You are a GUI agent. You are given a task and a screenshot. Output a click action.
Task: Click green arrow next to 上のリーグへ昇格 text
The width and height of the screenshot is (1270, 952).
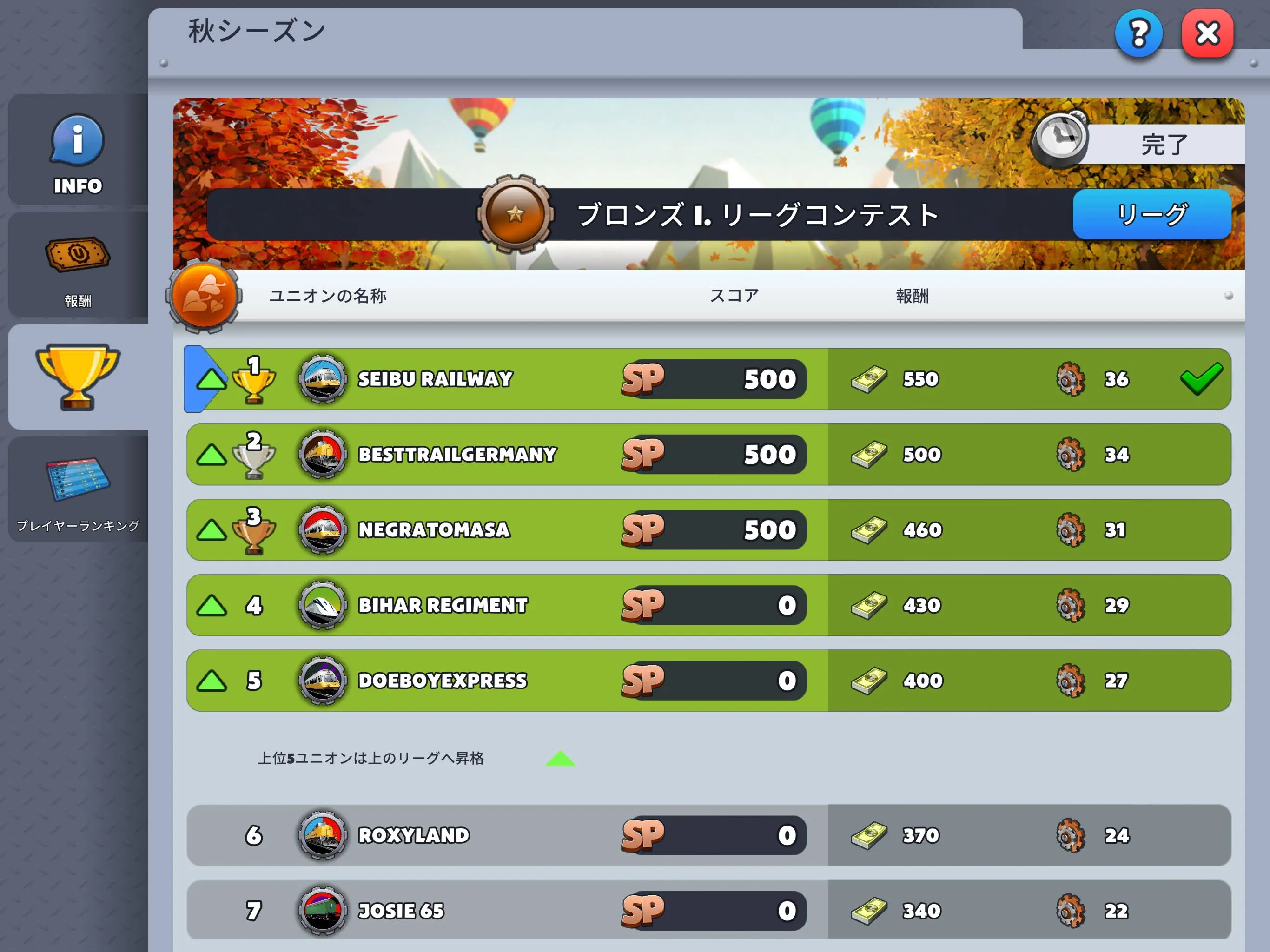click(560, 759)
